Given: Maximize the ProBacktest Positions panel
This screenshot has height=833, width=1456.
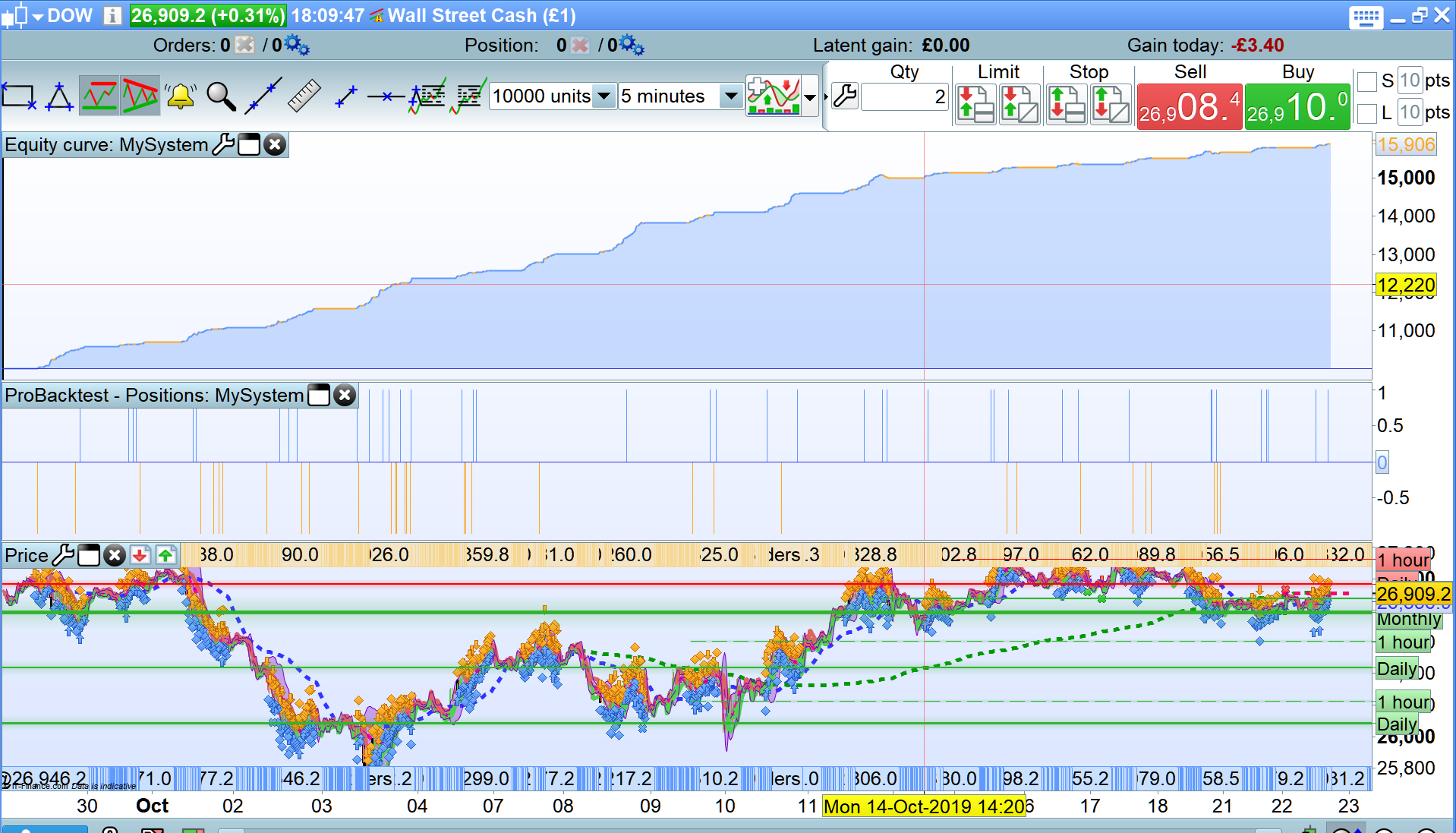Looking at the screenshot, I should tap(319, 395).
